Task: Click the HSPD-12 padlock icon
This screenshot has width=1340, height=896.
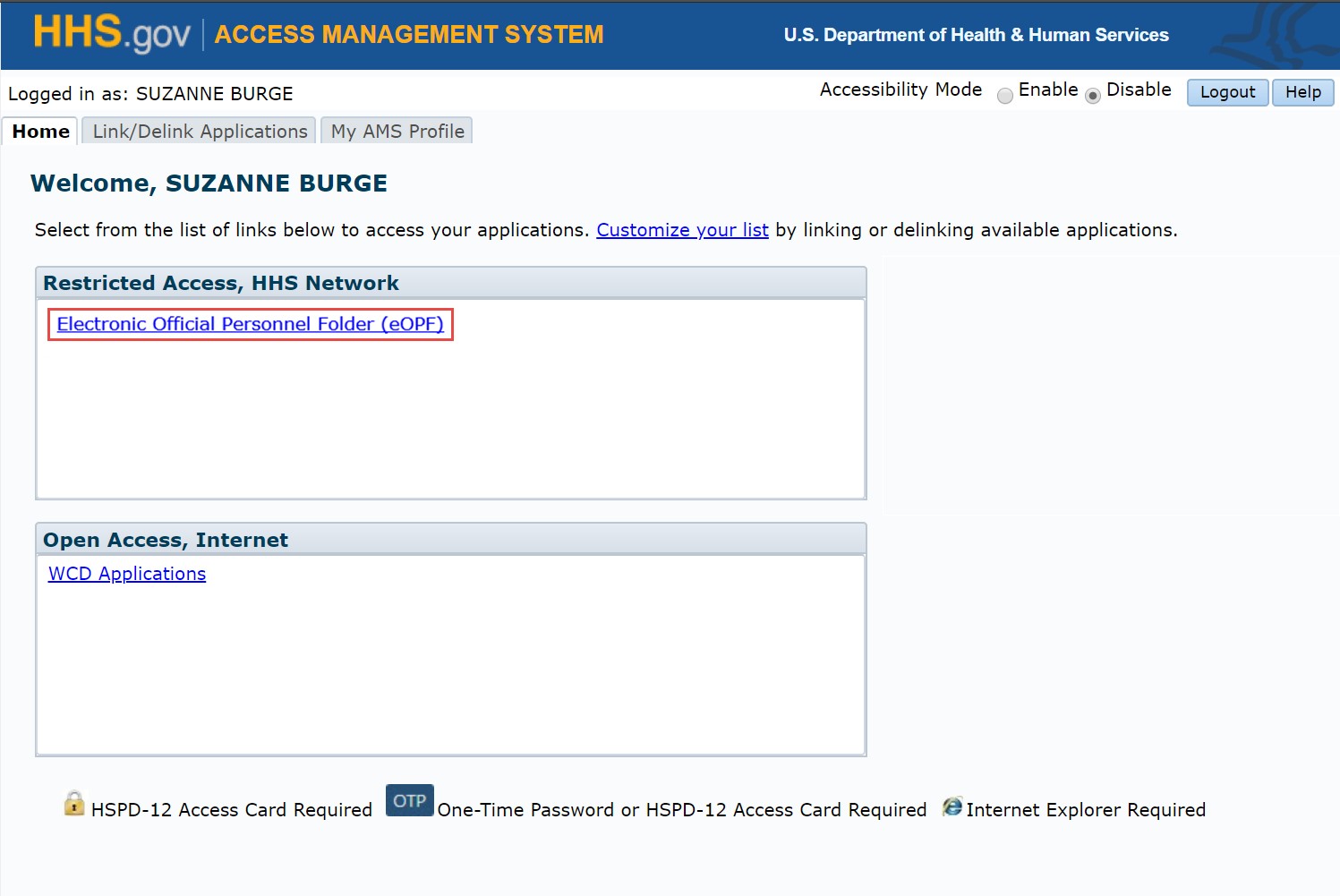Action: pyautogui.click(x=73, y=802)
